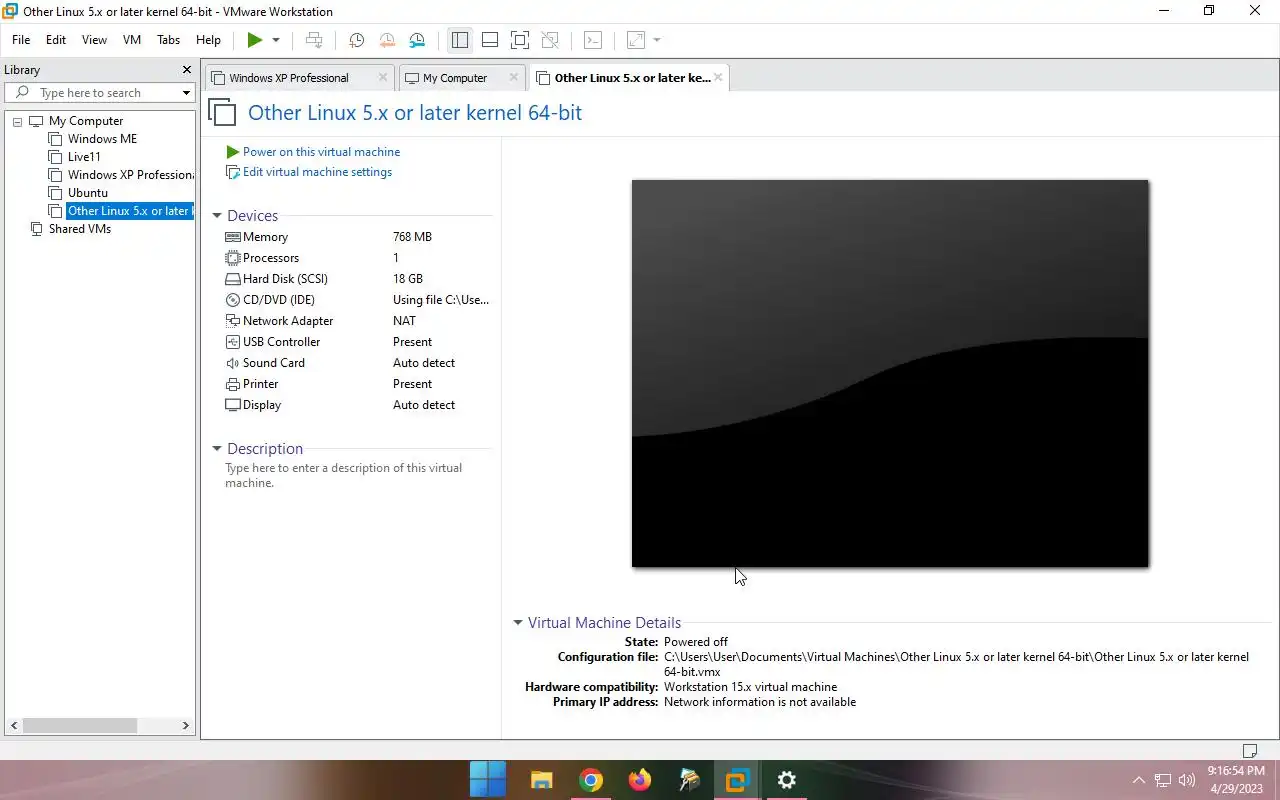Select the CD/DVD (IDE) device

(x=358, y=300)
